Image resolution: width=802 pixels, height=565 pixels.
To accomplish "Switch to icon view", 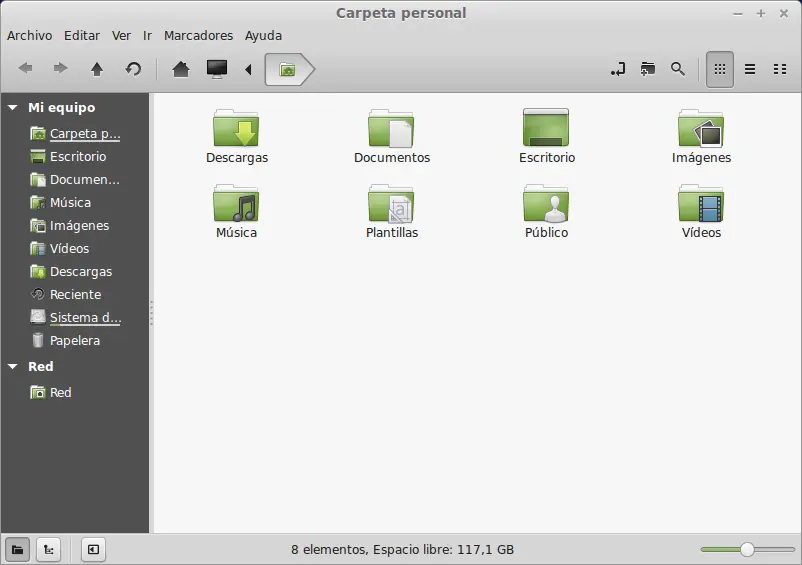I will click(720, 69).
